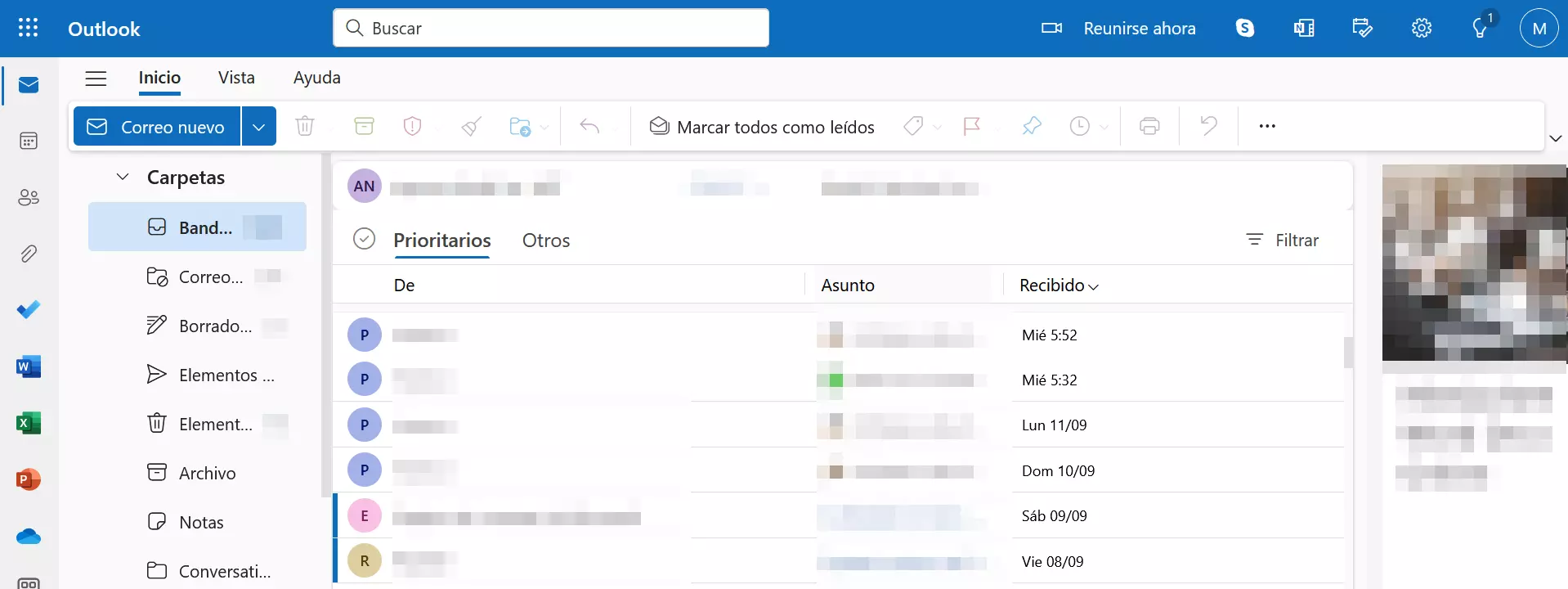The height and width of the screenshot is (589, 1568).
Task: Launch Word from the left rail
Action: 29,366
